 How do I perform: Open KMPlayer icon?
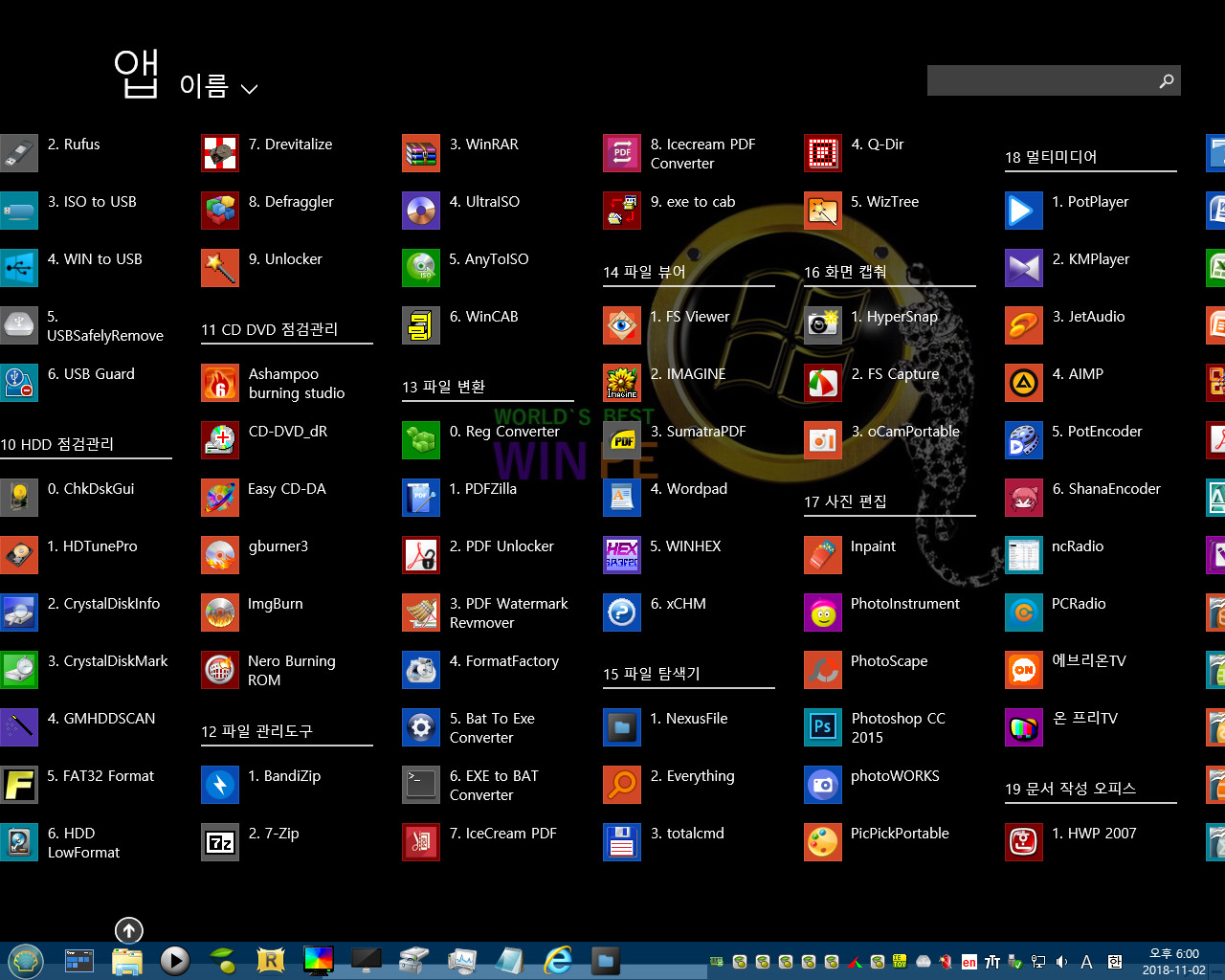pyautogui.click(x=1024, y=268)
